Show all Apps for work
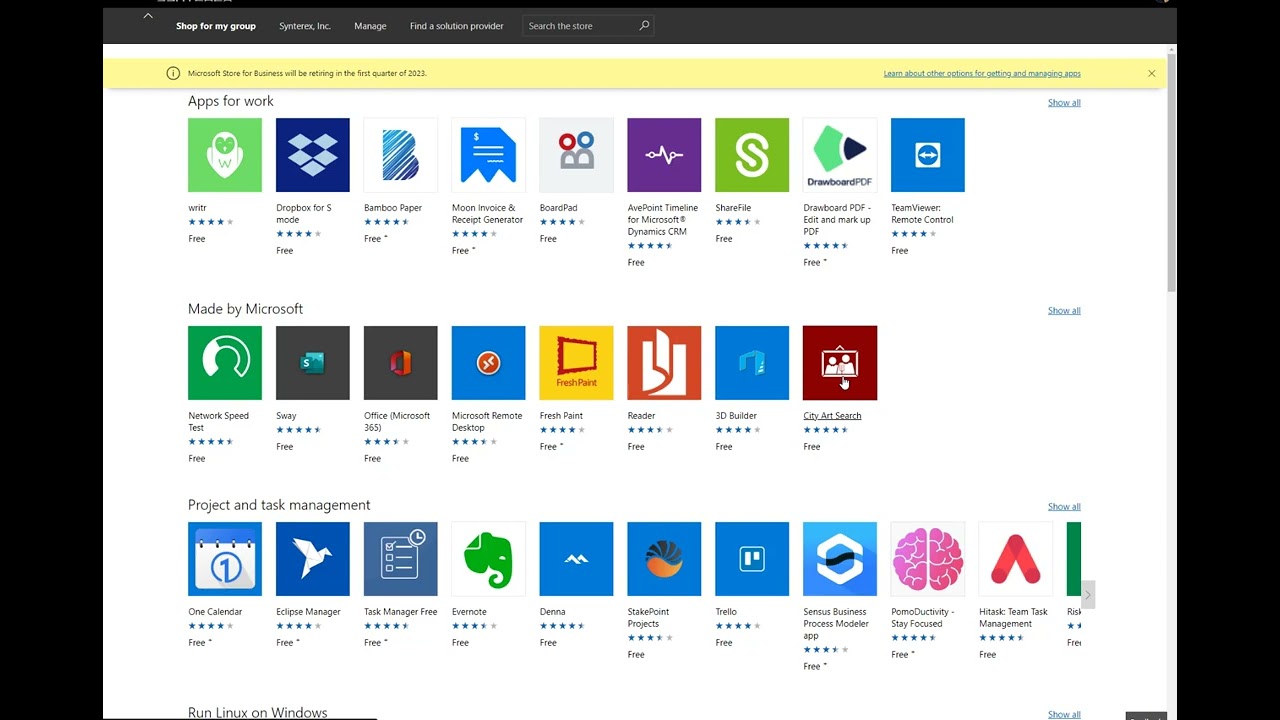The height and width of the screenshot is (720, 1280). pos(1064,102)
